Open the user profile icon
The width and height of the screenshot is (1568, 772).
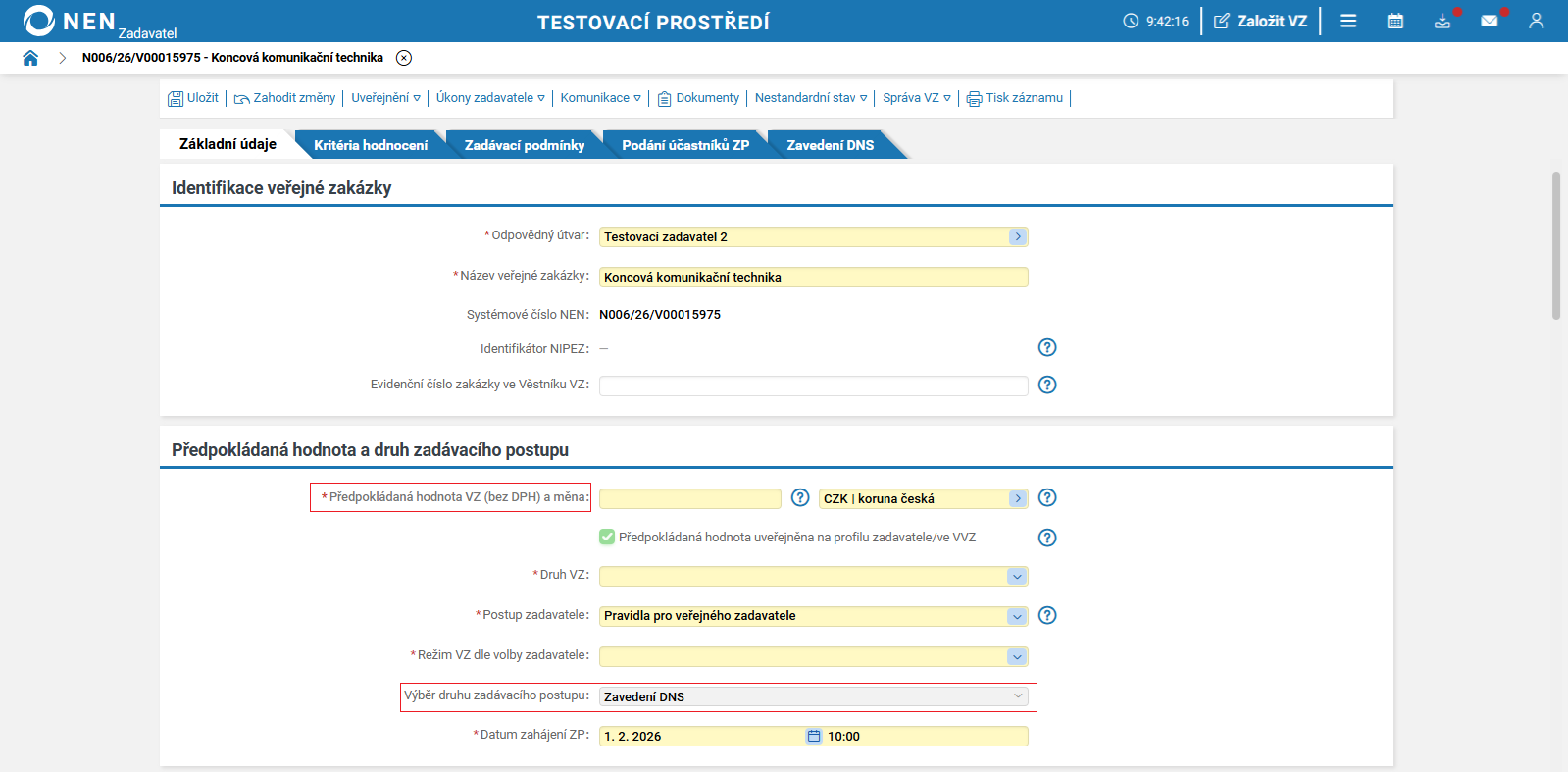(x=1537, y=21)
